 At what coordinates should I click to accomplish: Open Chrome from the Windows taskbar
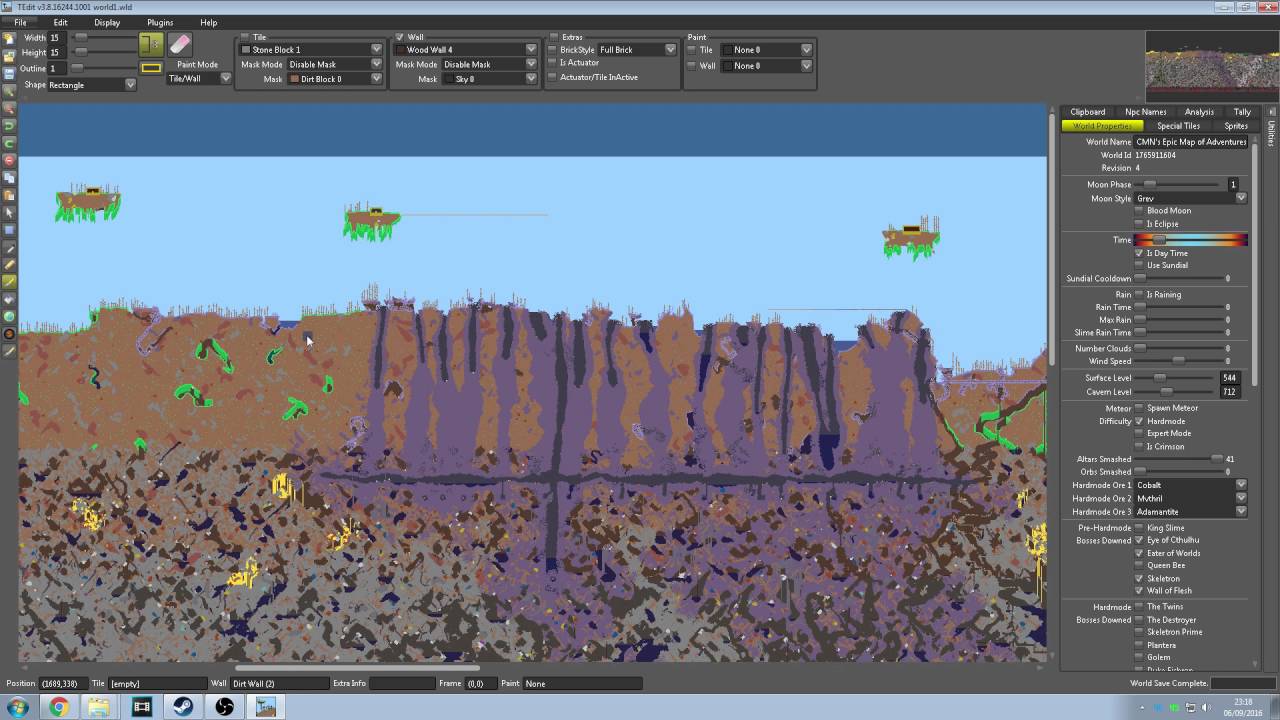(58, 707)
